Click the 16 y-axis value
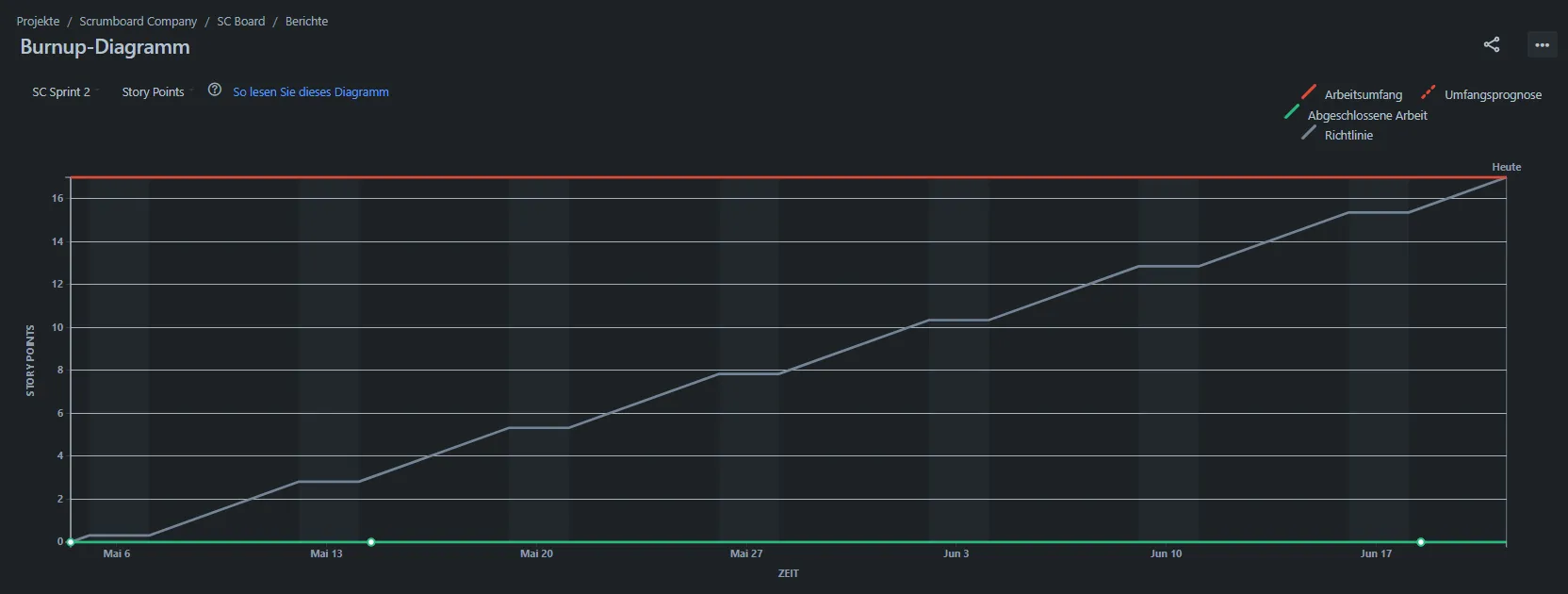The height and width of the screenshot is (594, 1568). 57,198
